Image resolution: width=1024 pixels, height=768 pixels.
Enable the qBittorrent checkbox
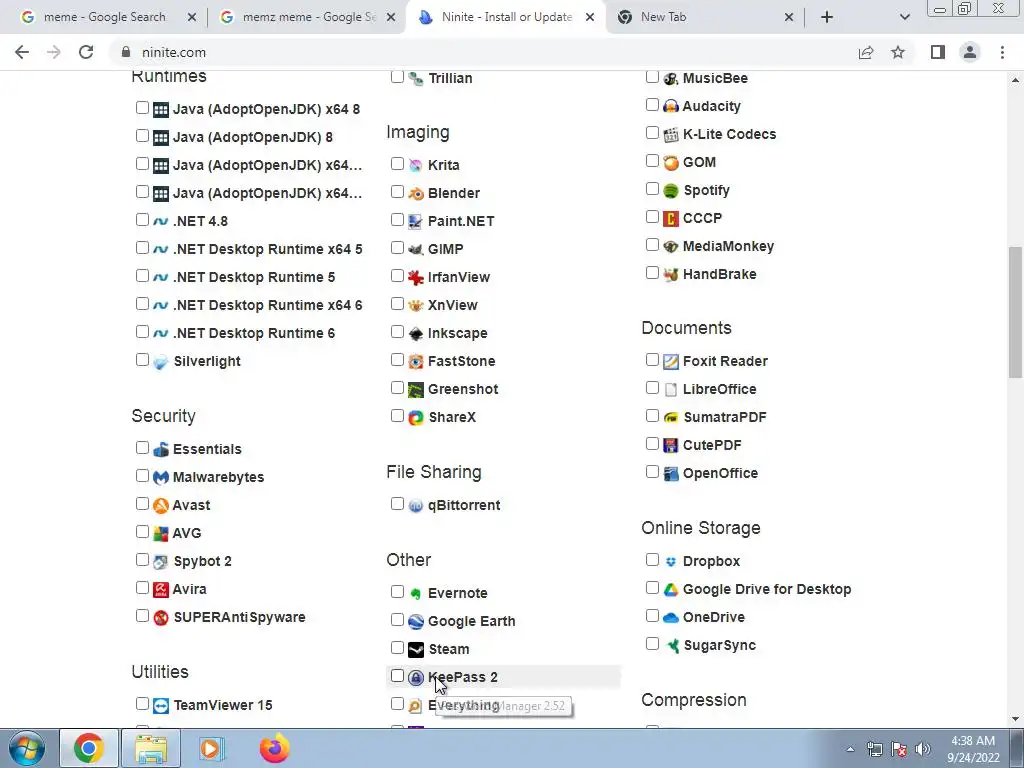[397, 504]
